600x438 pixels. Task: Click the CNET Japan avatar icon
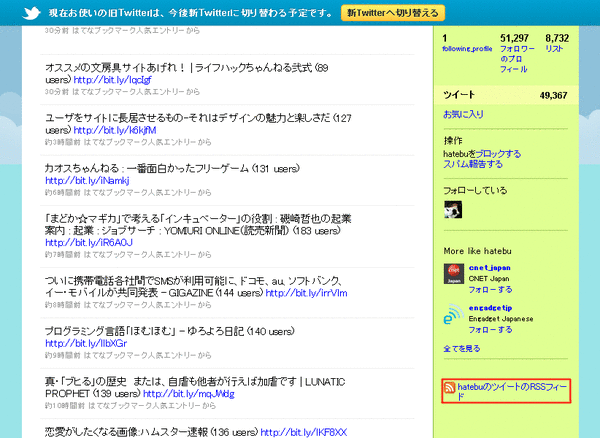click(x=454, y=274)
